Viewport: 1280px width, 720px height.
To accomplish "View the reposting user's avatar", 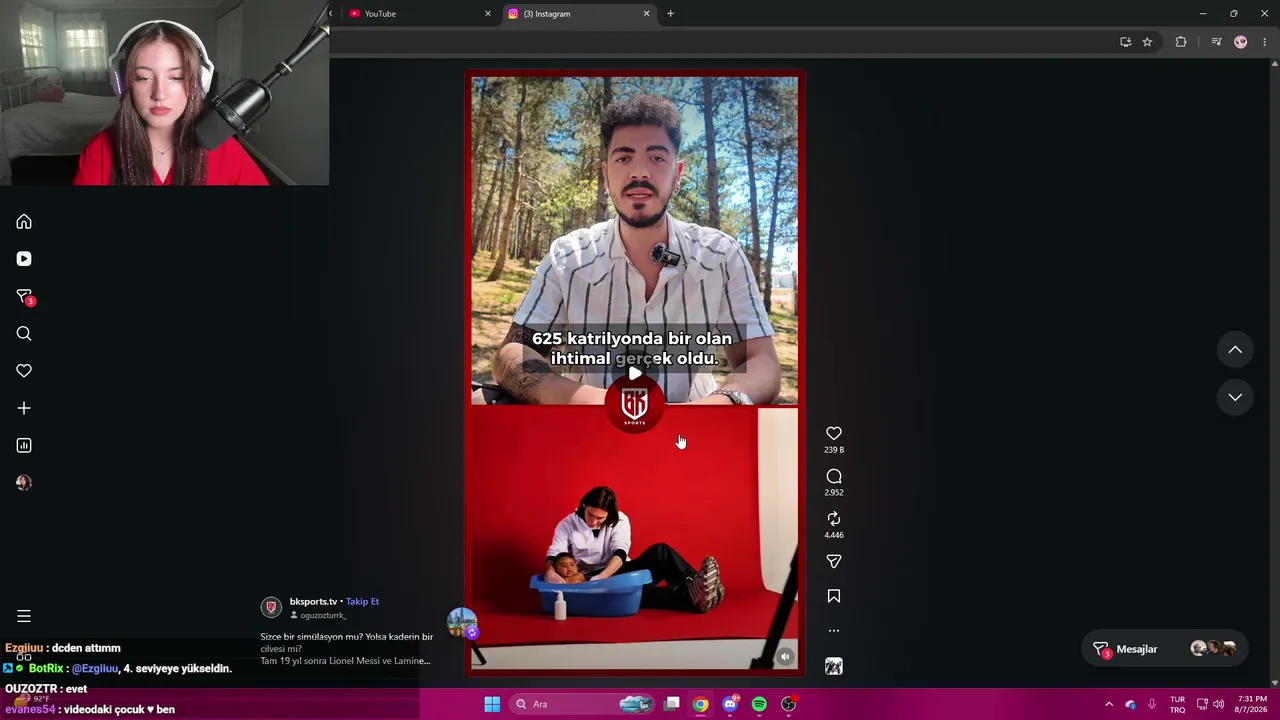I will [462, 623].
